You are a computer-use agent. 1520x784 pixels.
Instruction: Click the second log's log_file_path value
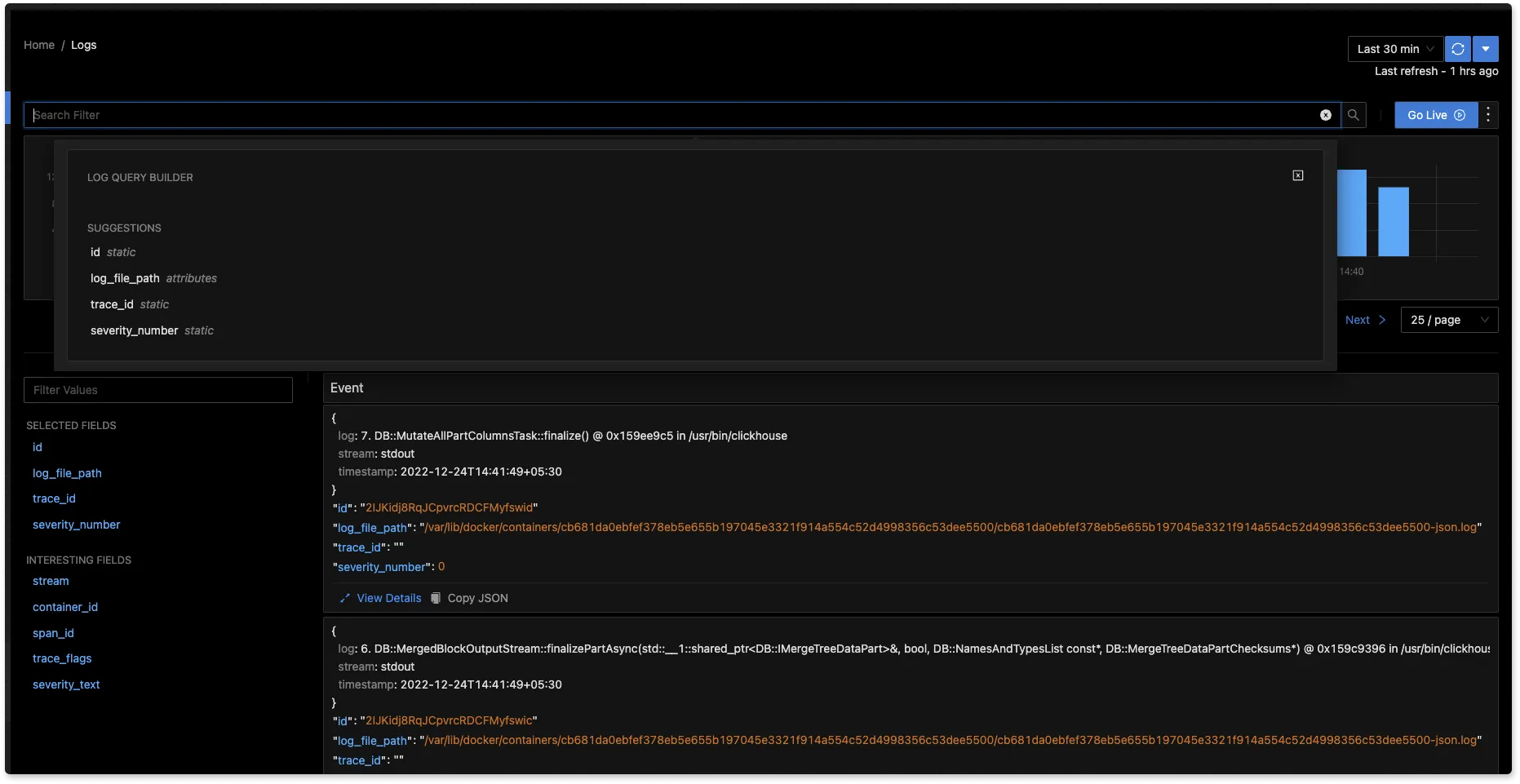coord(951,740)
